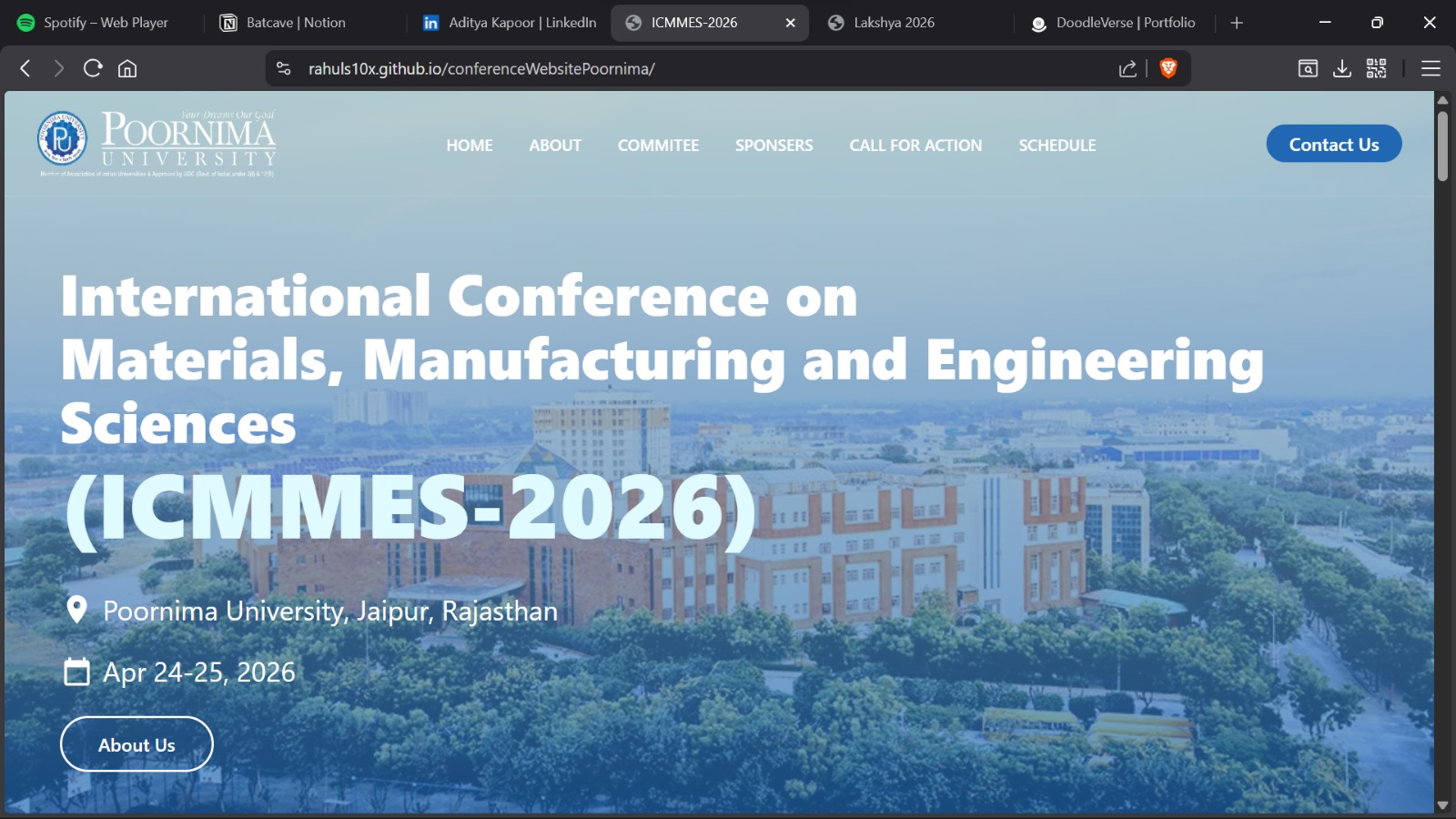This screenshot has width=1456, height=819.
Task: Click the Contact Us button
Action: coord(1333,144)
